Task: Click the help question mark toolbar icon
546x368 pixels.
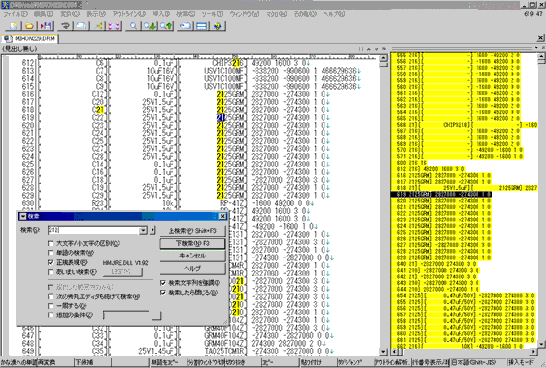Action: coord(218,26)
